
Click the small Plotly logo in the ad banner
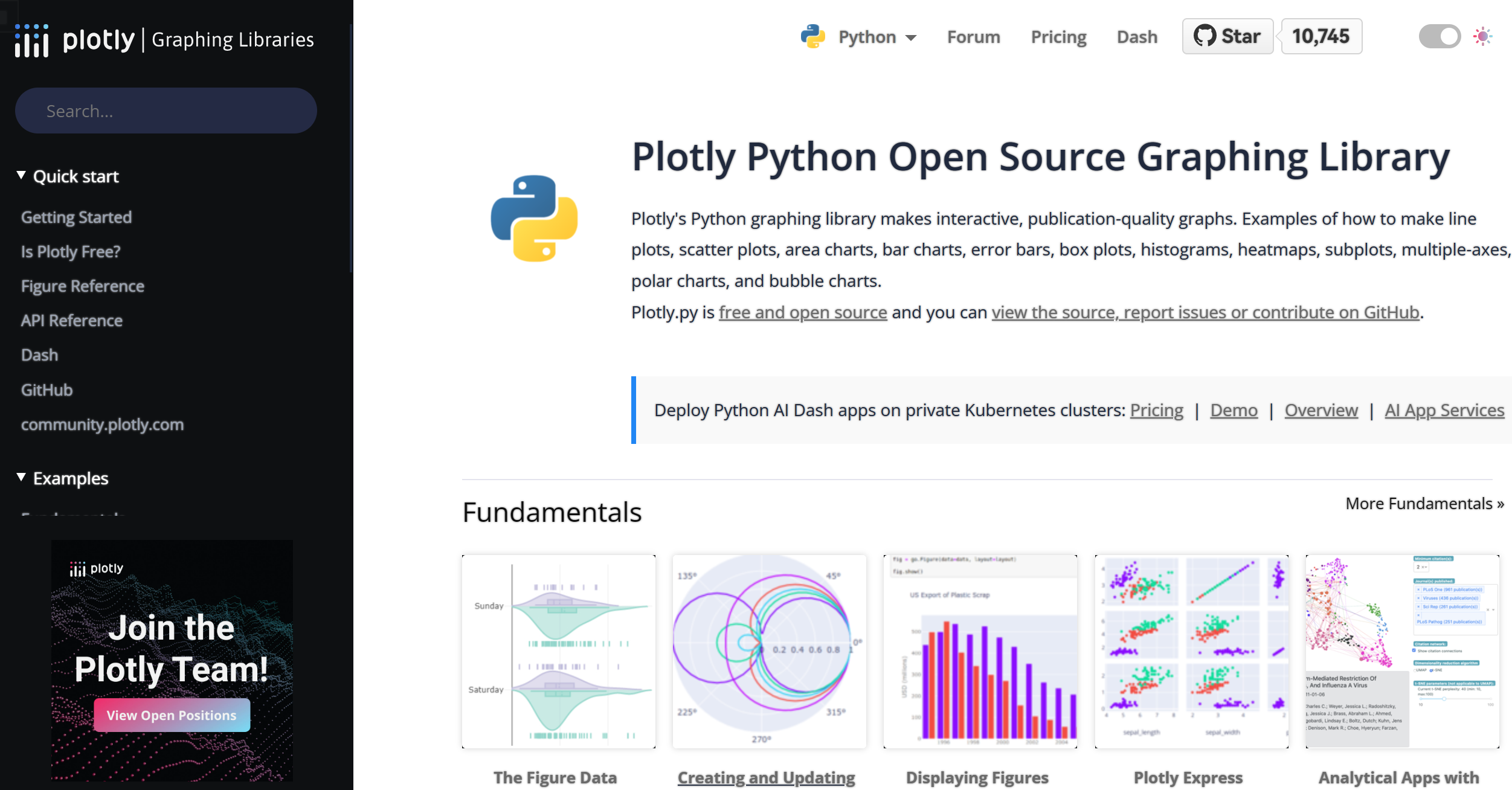coord(97,568)
